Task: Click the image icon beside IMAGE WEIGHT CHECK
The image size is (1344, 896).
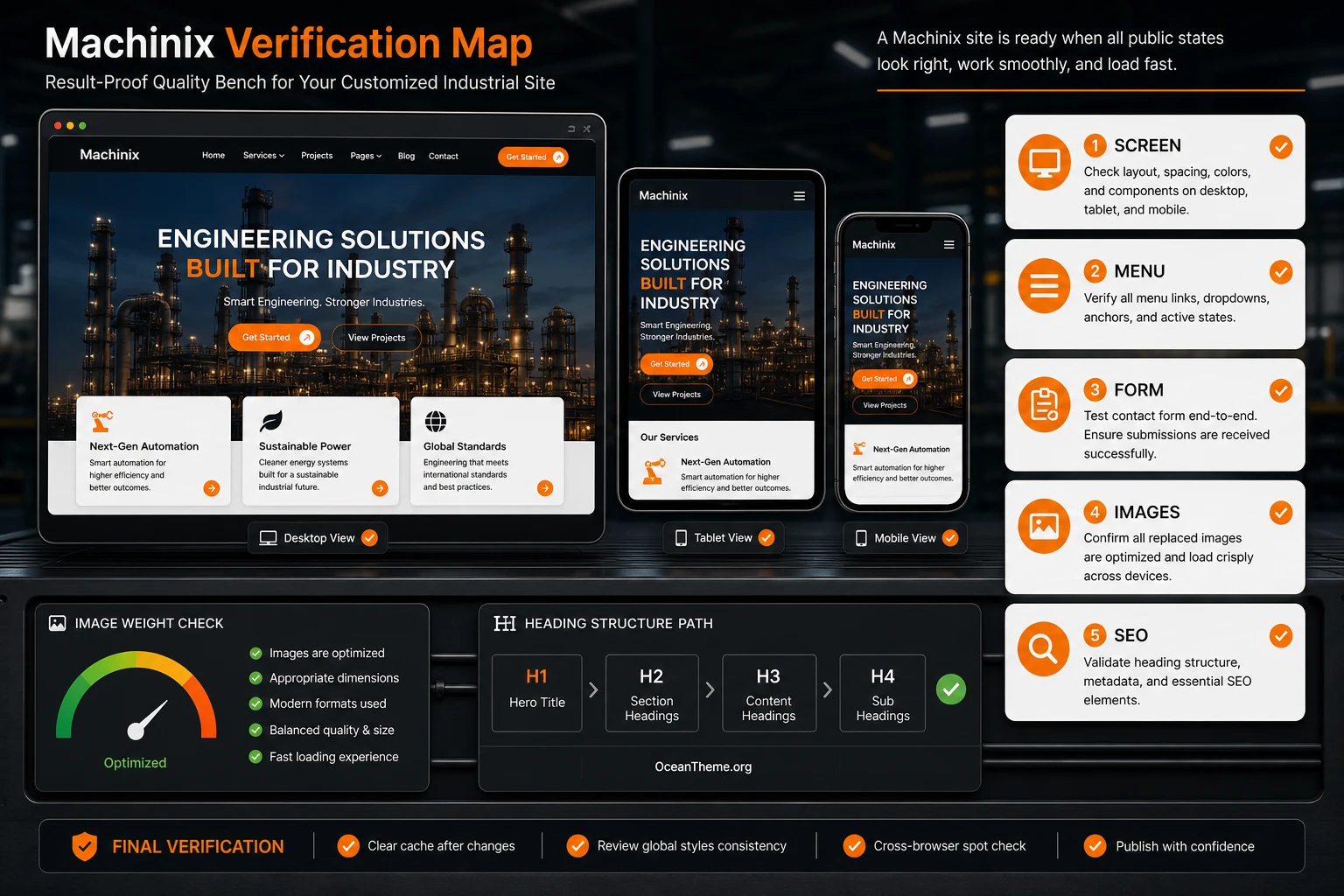Action: point(58,623)
